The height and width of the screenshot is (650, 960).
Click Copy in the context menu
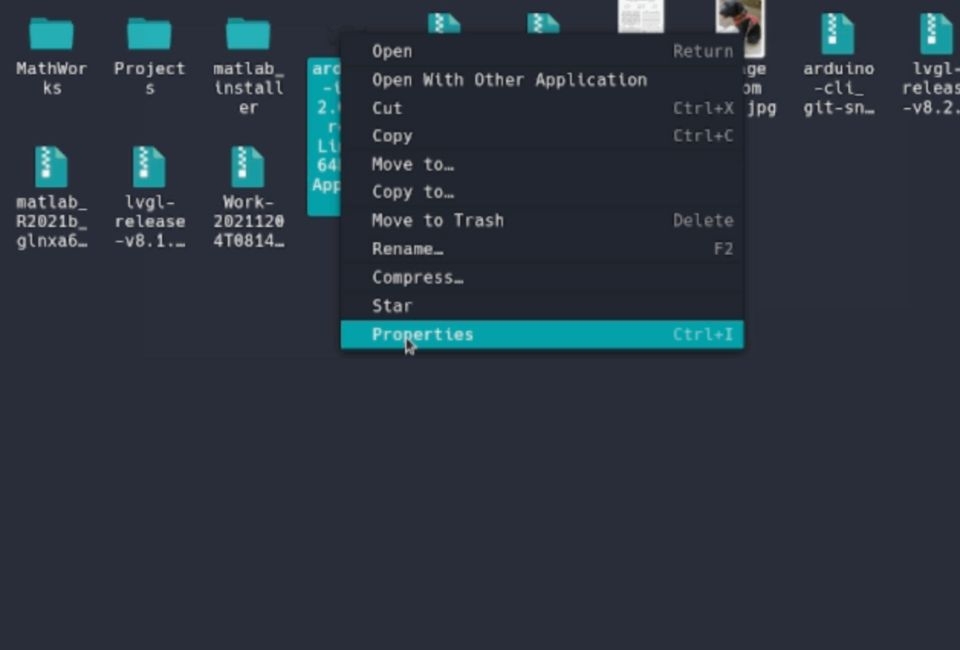[542, 136]
